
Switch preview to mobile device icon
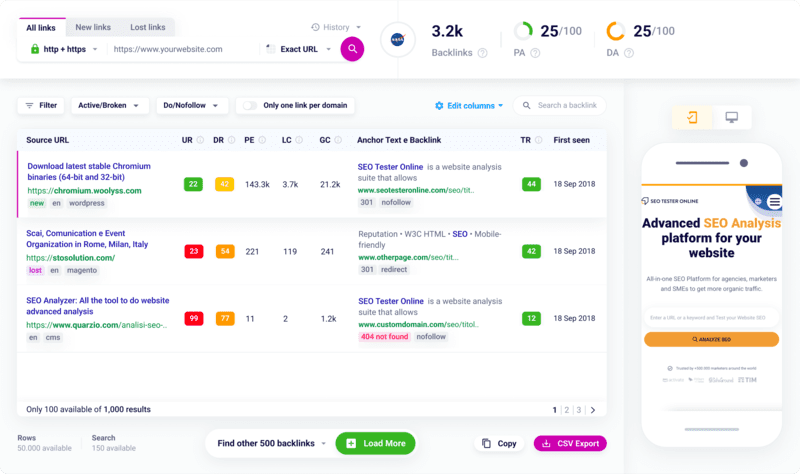coord(692,117)
